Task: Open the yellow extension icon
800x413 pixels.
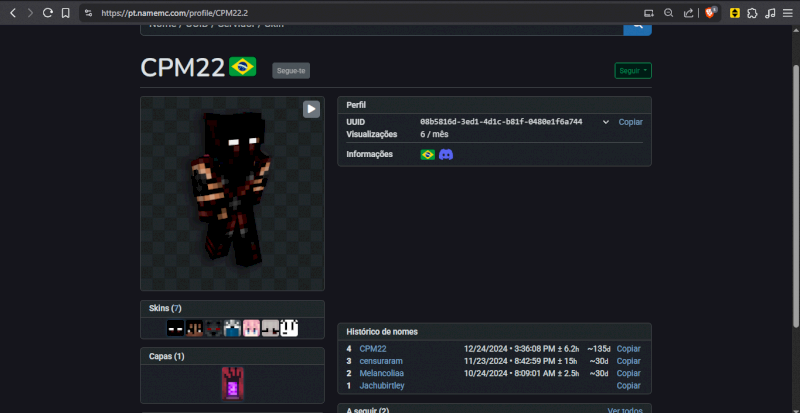Action: click(735, 13)
